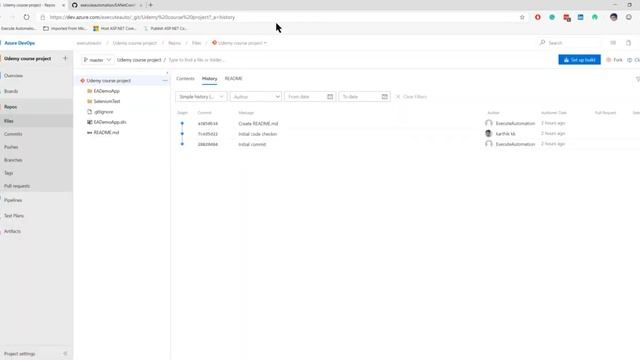640x360 pixels.
Task: Open the teal round extension icon
Action: click(x=552, y=17)
